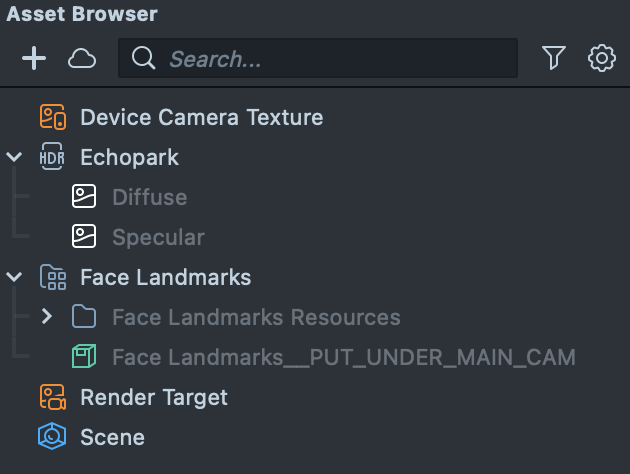Click the Diffuse image texture icon

(x=84, y=197)
